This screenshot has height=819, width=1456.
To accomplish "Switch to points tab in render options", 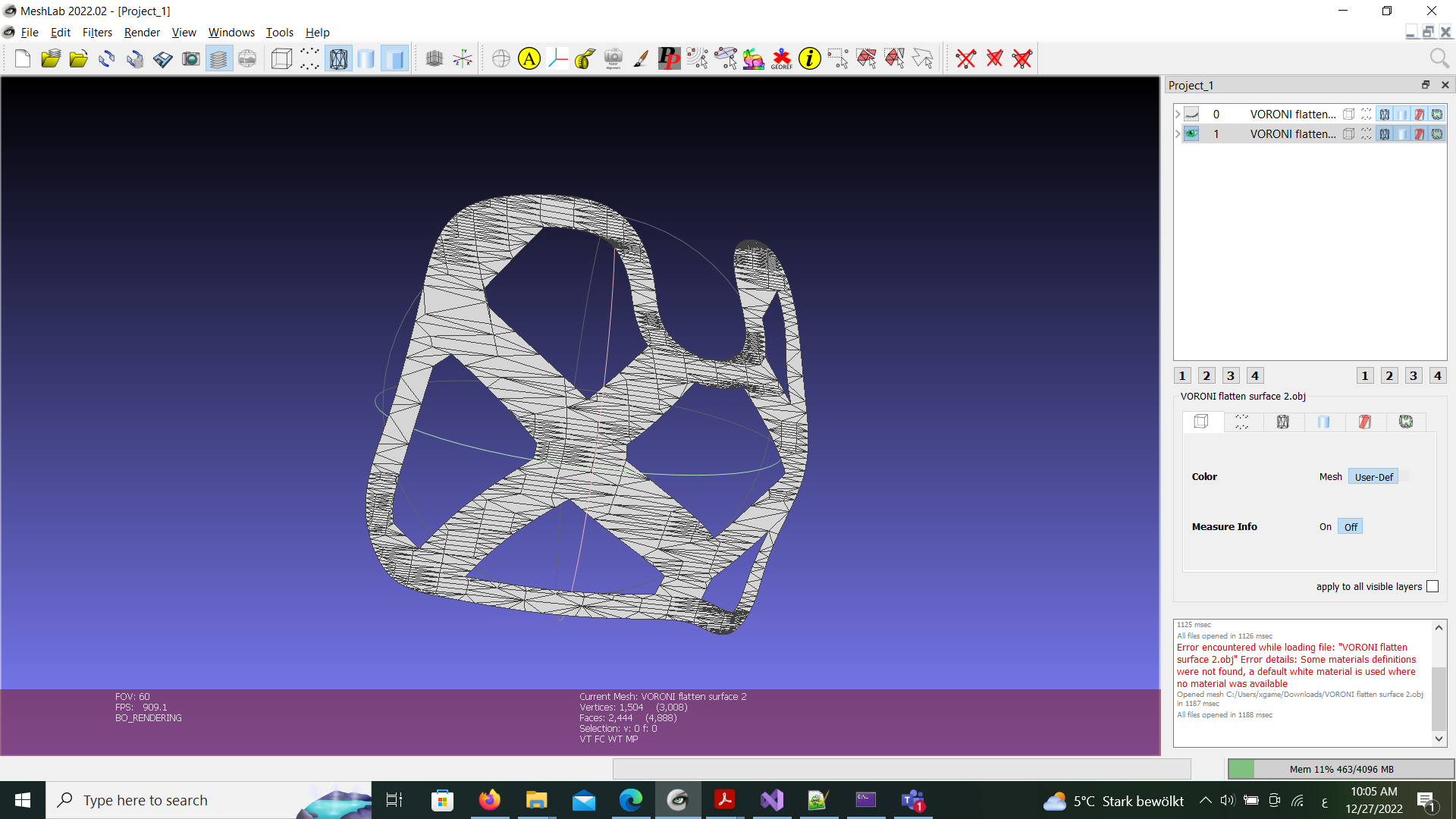I will tap(1241, 422).
